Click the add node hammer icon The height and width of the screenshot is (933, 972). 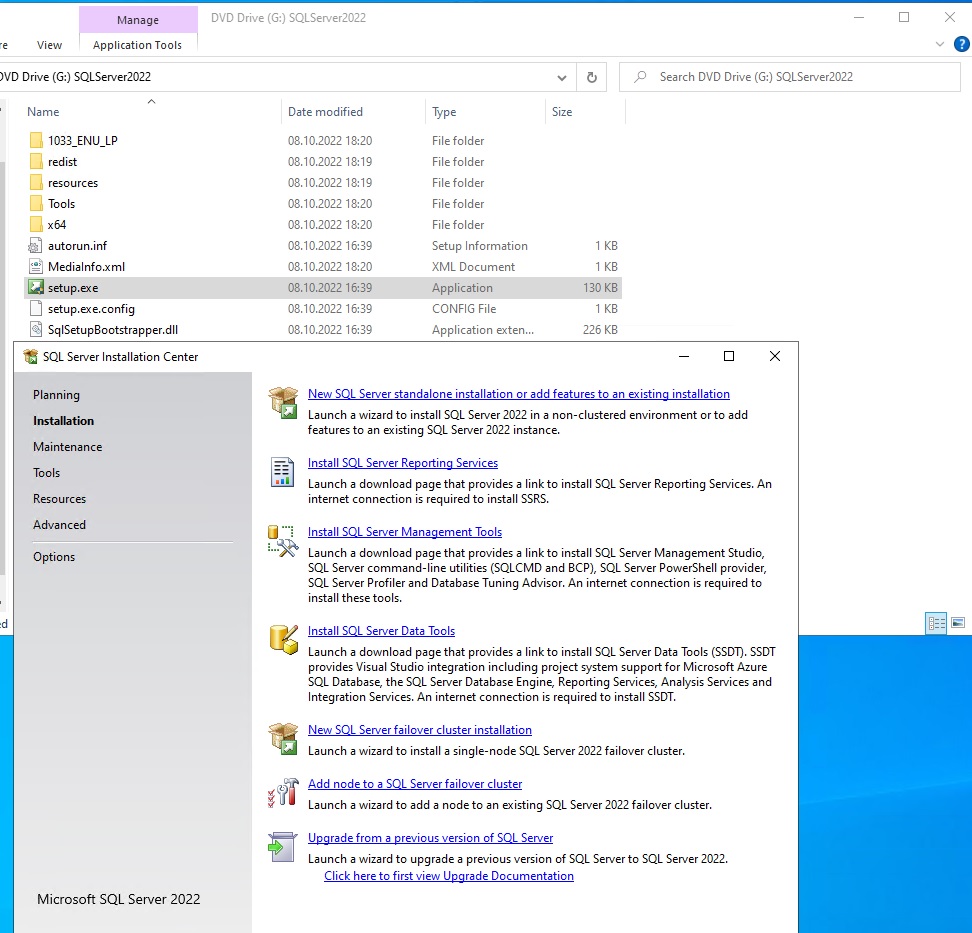click(283, 793)
